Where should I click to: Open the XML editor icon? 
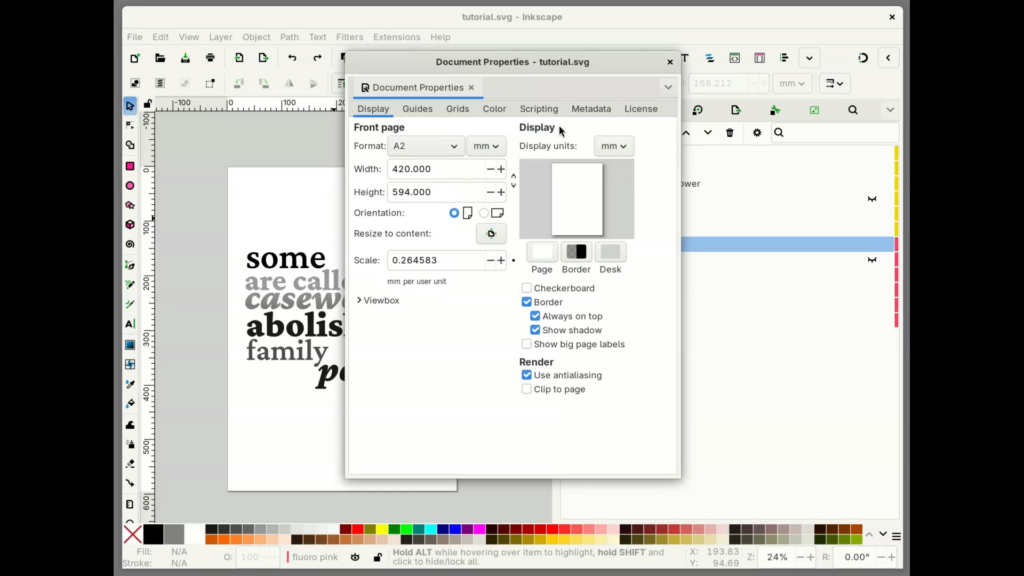coord(735,58)
